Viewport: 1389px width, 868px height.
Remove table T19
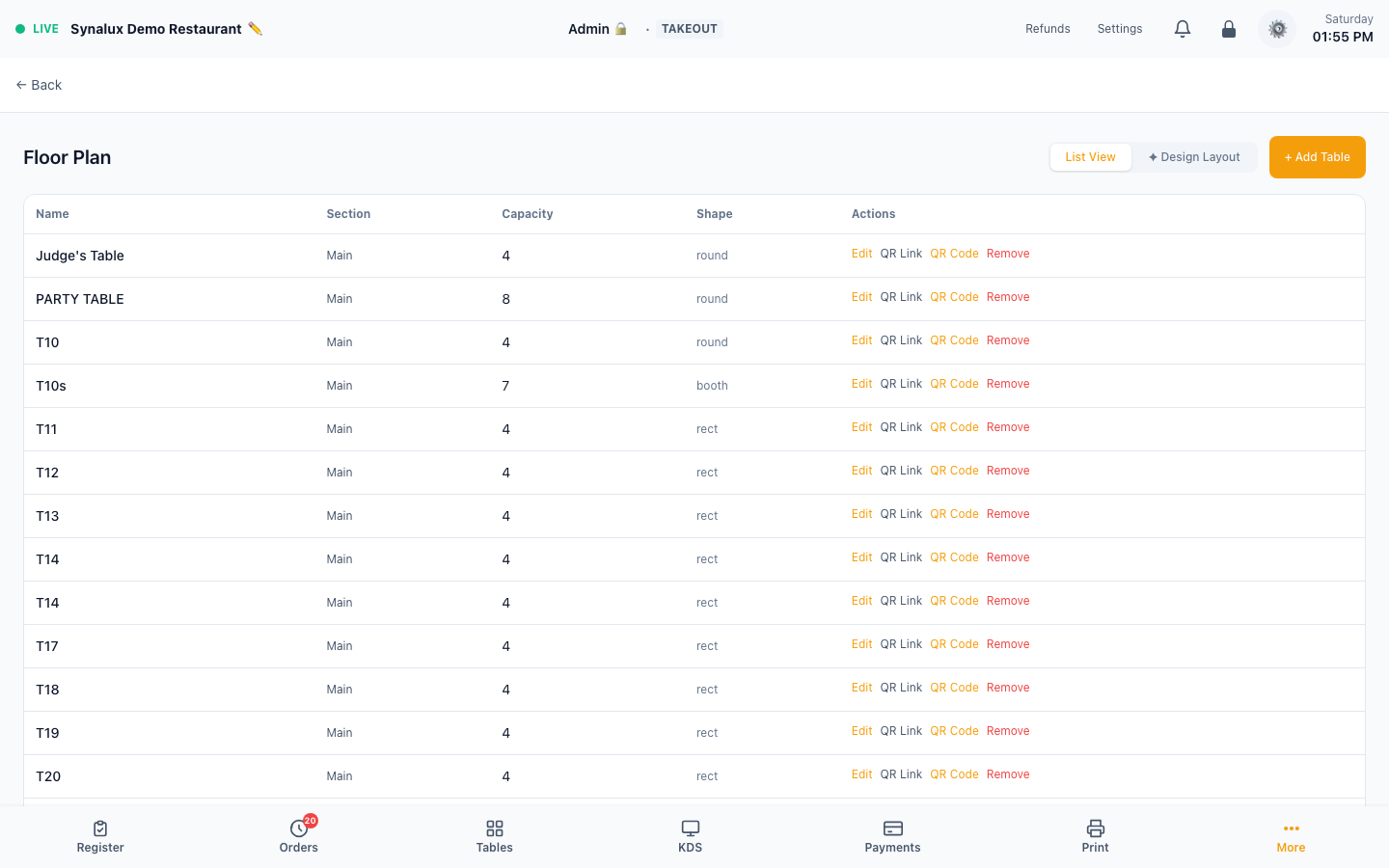(1008, 731)
